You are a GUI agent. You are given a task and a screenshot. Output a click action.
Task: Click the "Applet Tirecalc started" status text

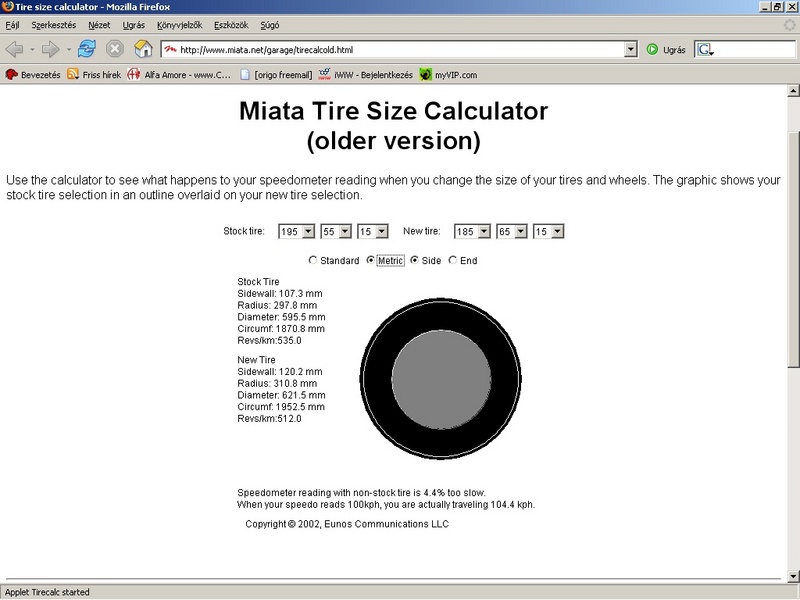pos(47,592)
